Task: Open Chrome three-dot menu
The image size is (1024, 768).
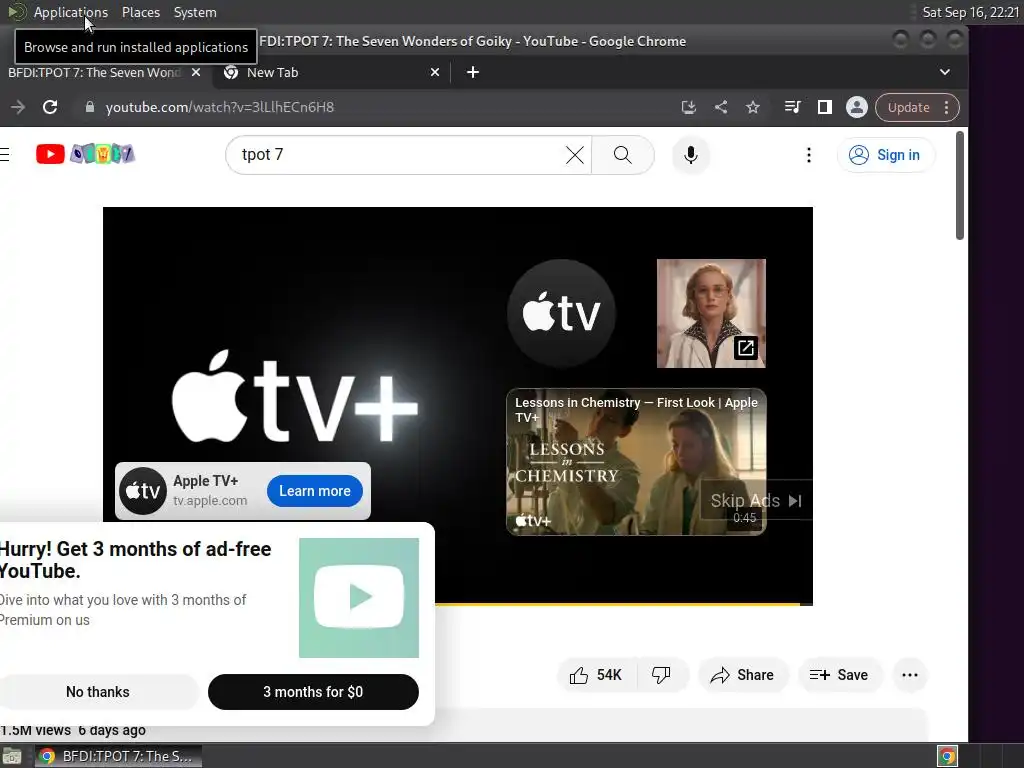Action: pyautogui.click(x=947, y=107)
